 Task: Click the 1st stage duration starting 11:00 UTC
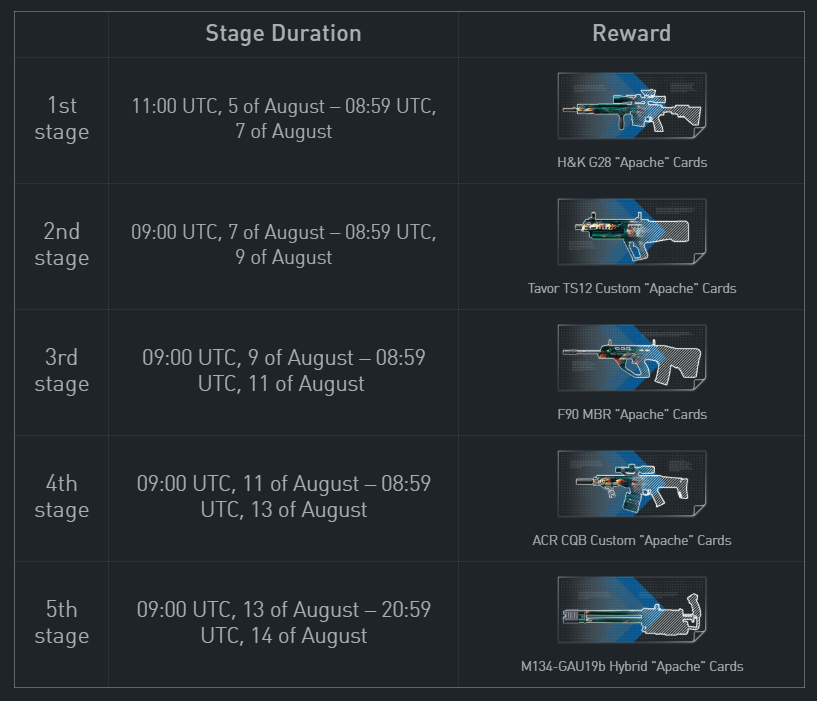point(283,119)
